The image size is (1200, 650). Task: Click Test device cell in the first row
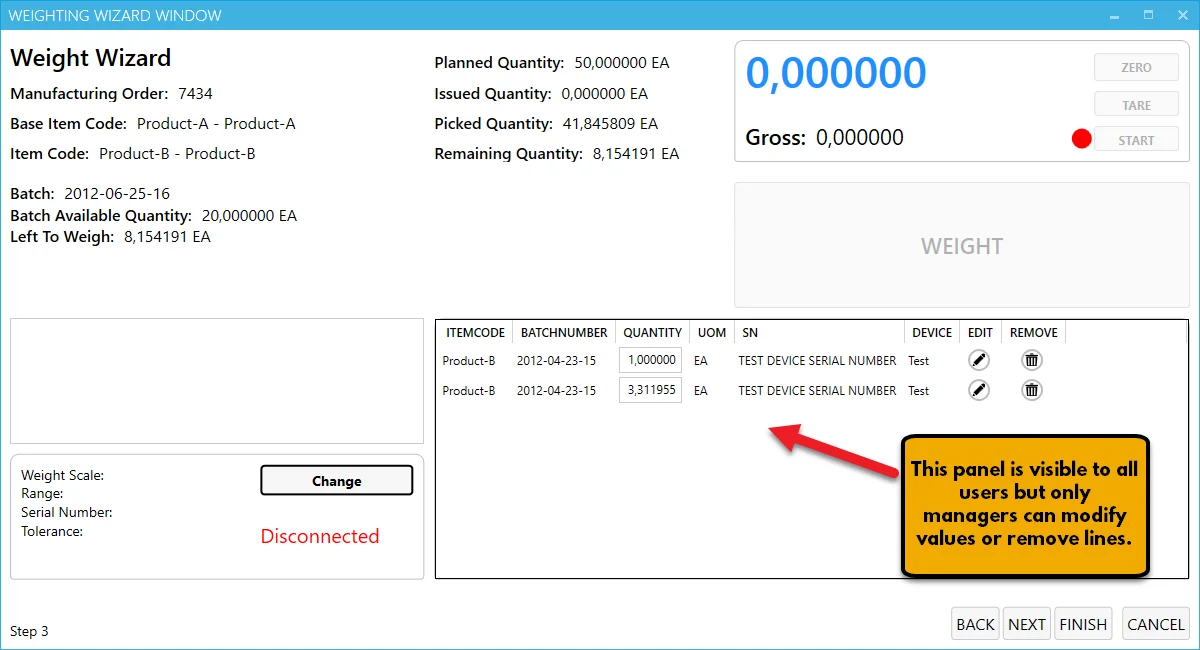pos(918,361)
